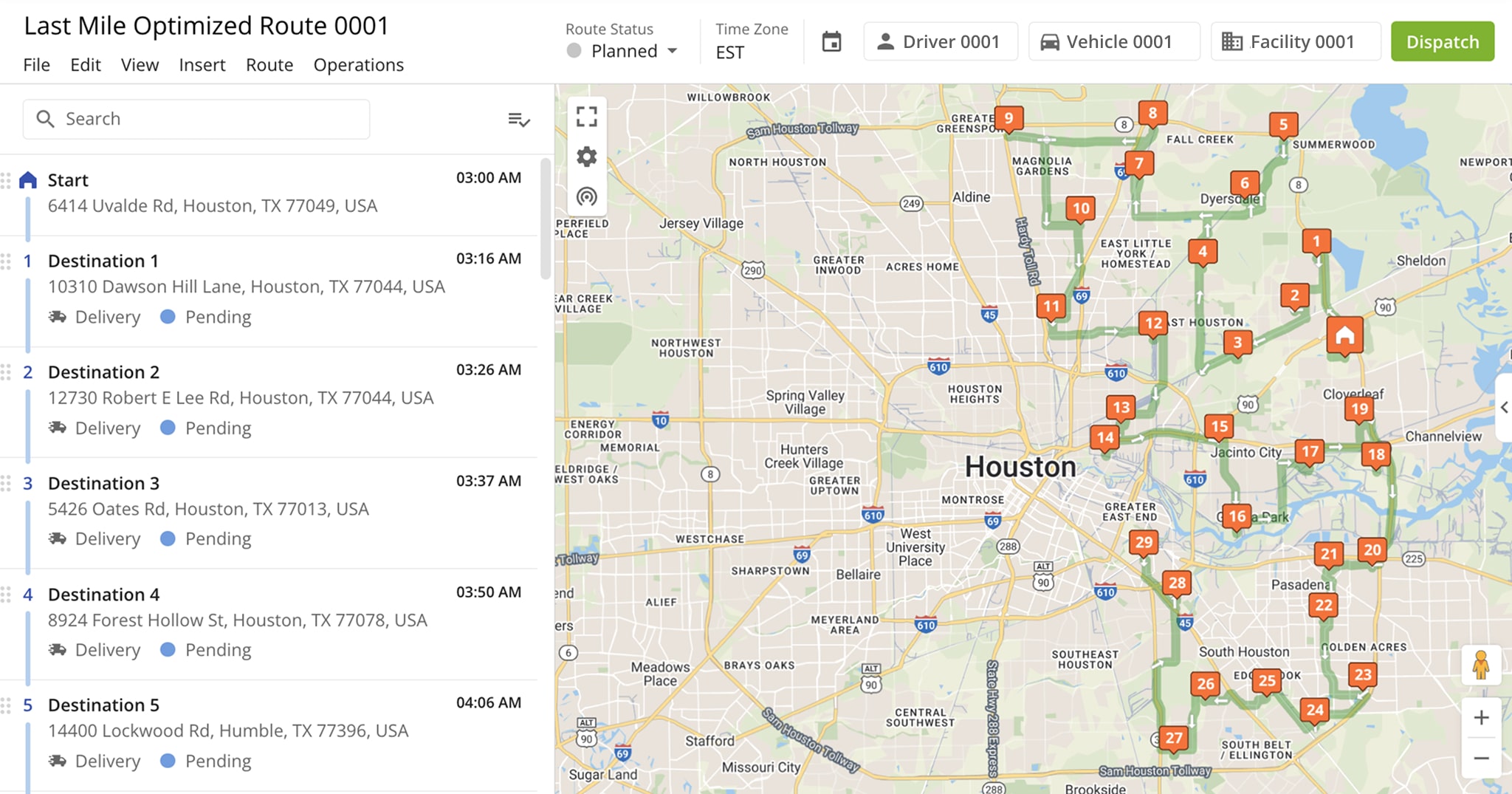Open the Operations menu
This screenshot has width=1512, height=794.
pos(358,65)
